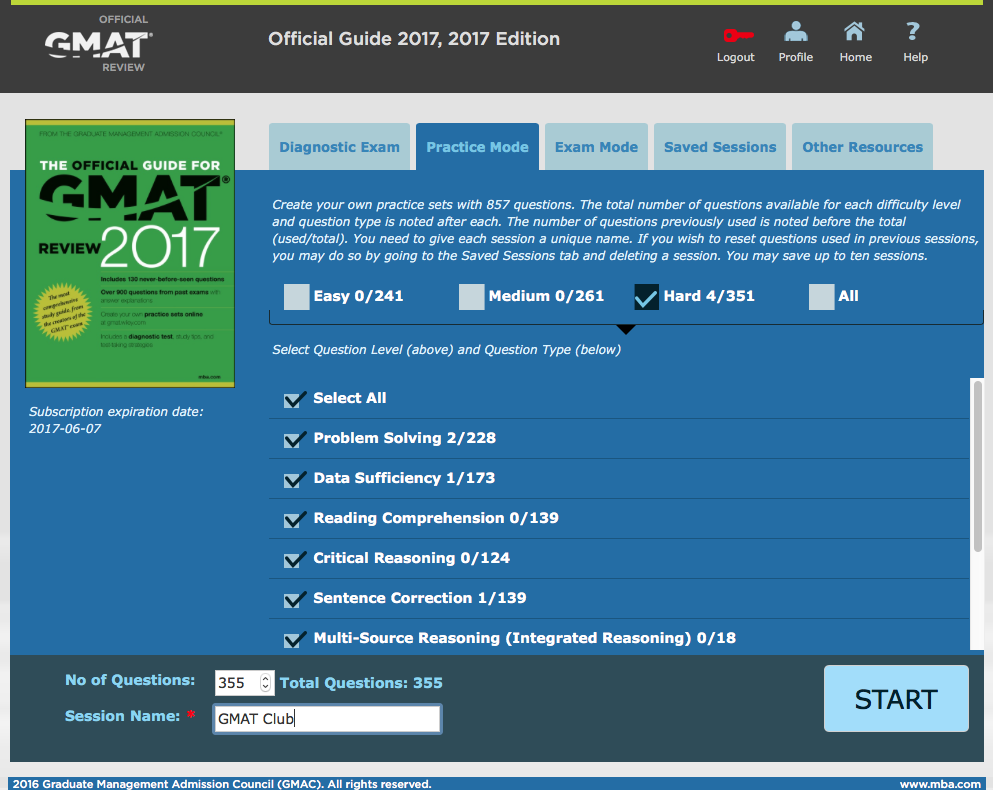Uncheck the Hard 4/351 checkbox
Viewport: 993px width, 790px height.
coord(646,296)
